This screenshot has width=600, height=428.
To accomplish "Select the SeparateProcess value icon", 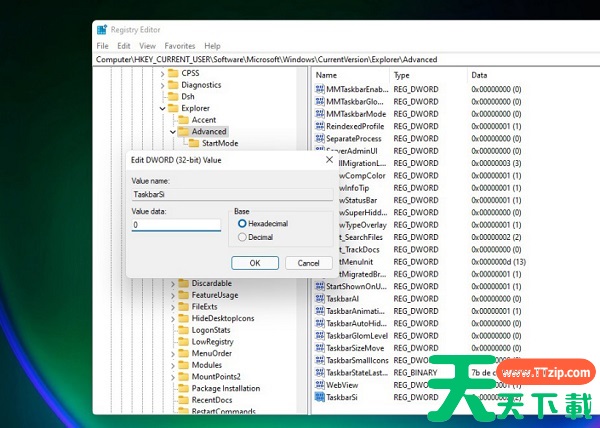I will coord(320,138).
